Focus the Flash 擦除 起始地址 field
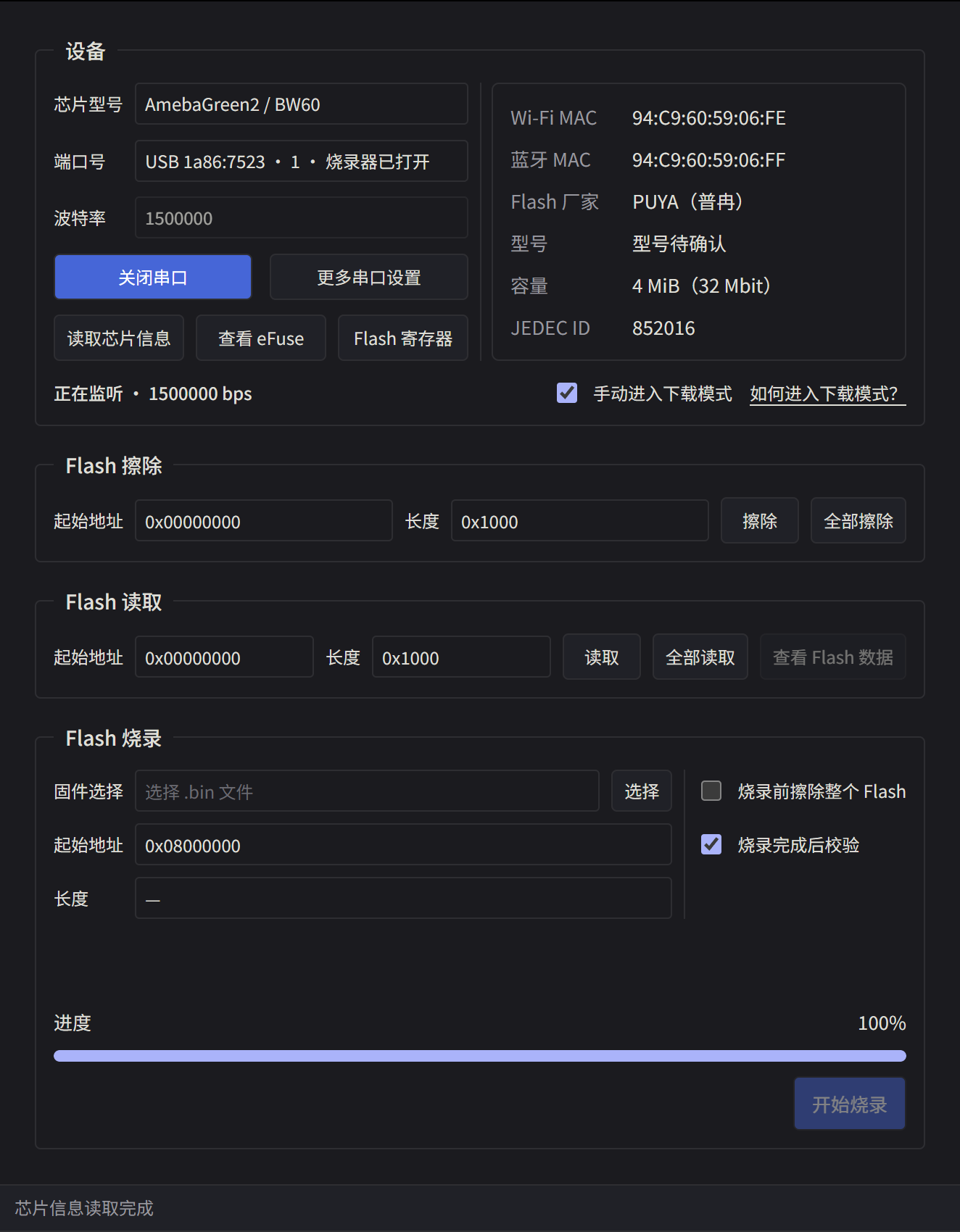Viewport: 960px width, 1232px height. [264, 520]
